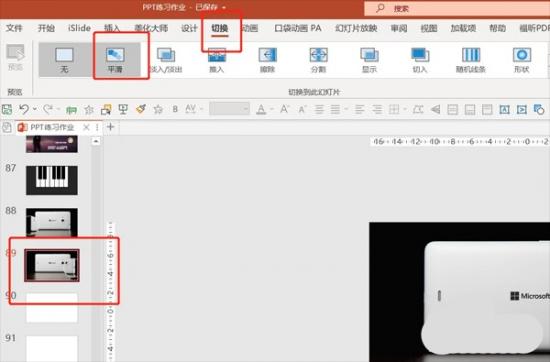Switch to the 视图 (View) tab
Screen dimensions: 550x362
pyautogui.click(x=429, y=28)
